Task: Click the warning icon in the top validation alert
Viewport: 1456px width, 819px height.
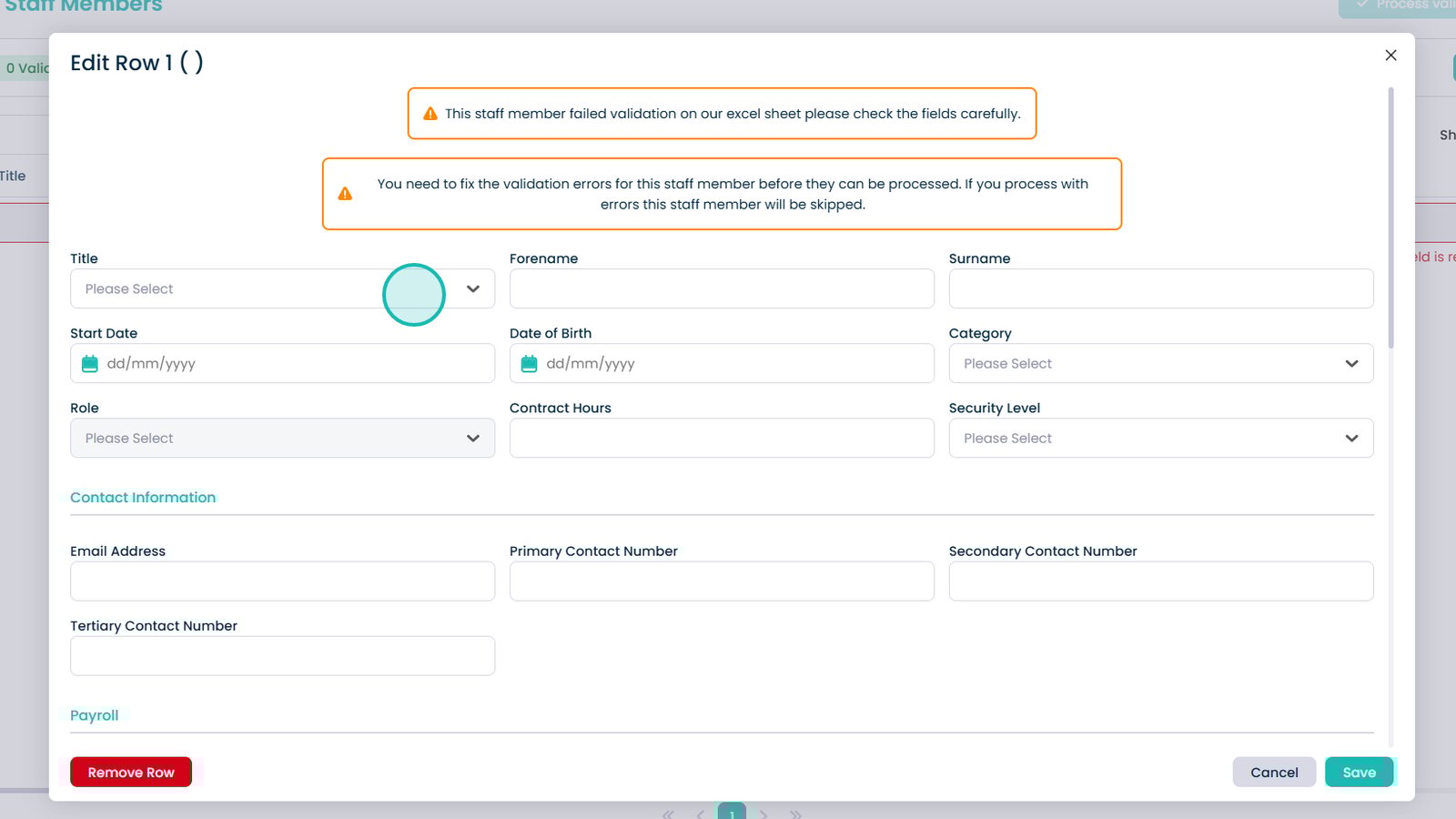Action: pyautogui.click(x=430, y=114)
